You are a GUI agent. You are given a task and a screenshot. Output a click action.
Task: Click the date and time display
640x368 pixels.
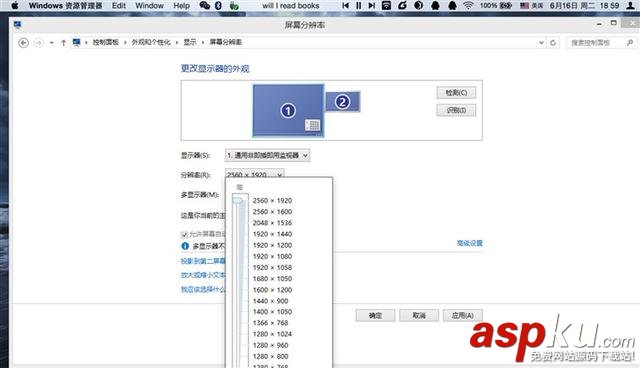coord(584,6)
